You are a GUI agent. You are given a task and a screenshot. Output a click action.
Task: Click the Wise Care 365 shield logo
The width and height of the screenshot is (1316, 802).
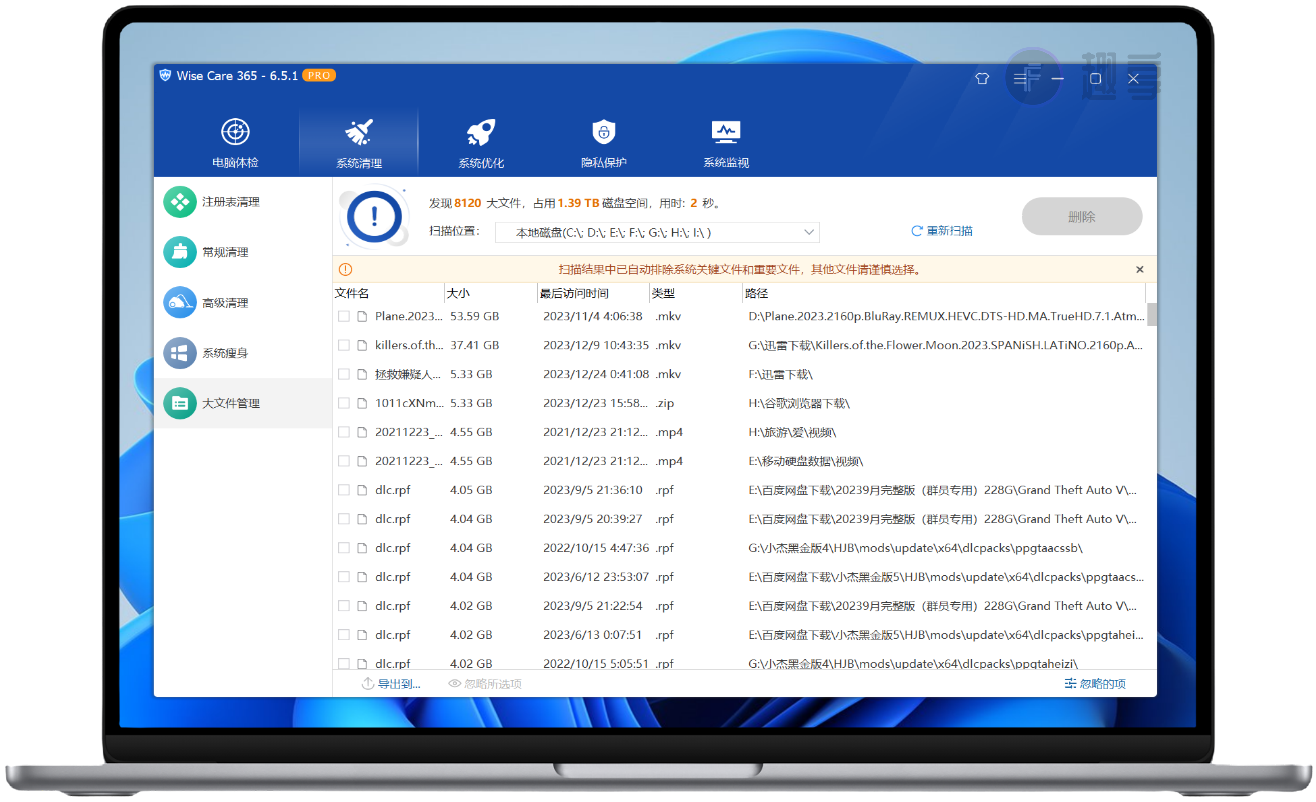[x=164, y=76]
